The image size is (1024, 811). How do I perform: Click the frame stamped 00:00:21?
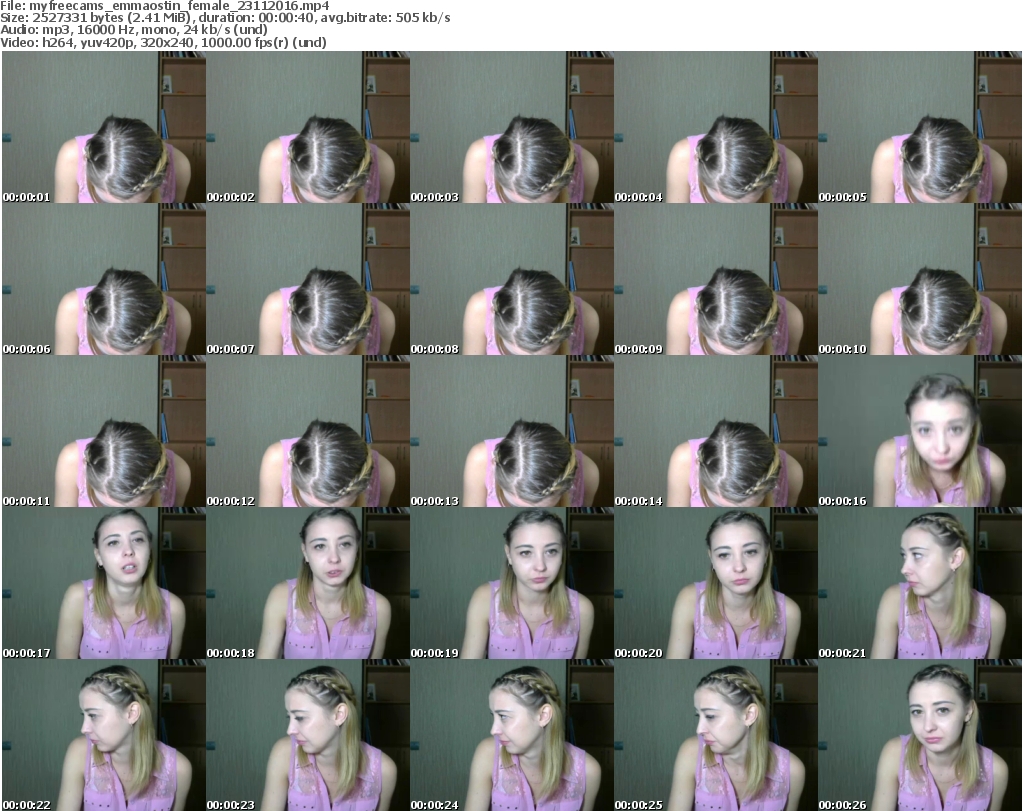coord(920,583)
